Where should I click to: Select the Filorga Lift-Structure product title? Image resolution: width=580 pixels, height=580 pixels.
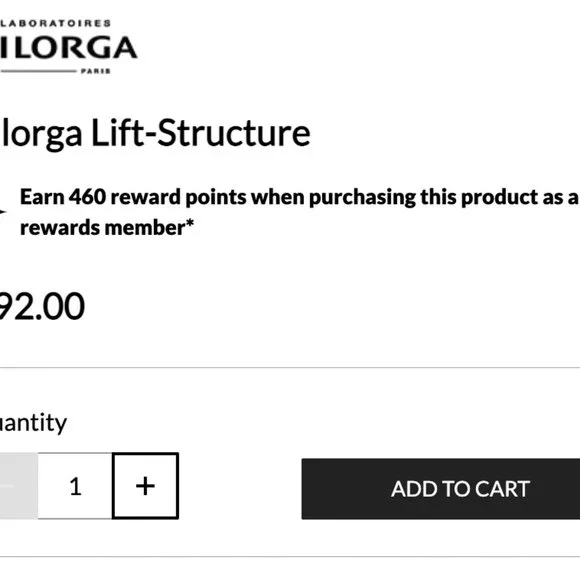click(x=155, y=134)
